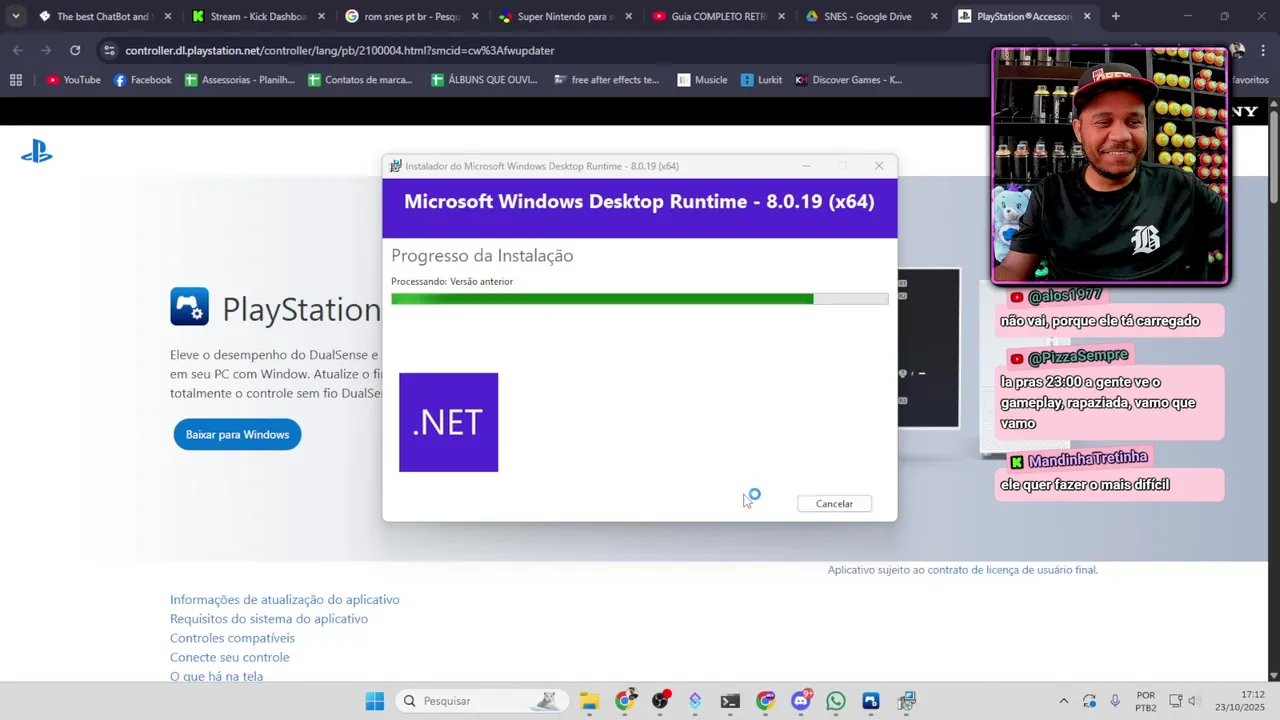Screen dimensions: 1280x720
Task: Click the PlayStation logo on the page
Action: [37, 152]
